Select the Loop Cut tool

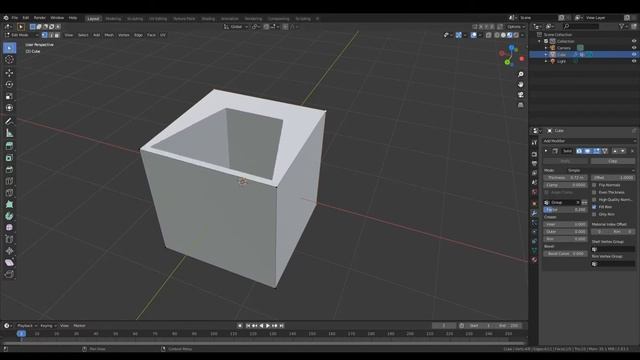(9, 181)
